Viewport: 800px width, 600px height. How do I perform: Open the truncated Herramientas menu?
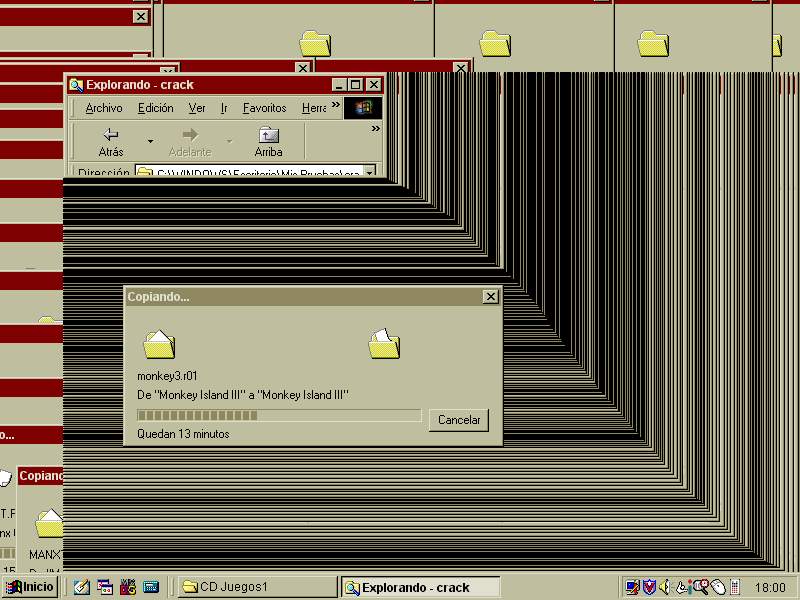tap(314, 108)
